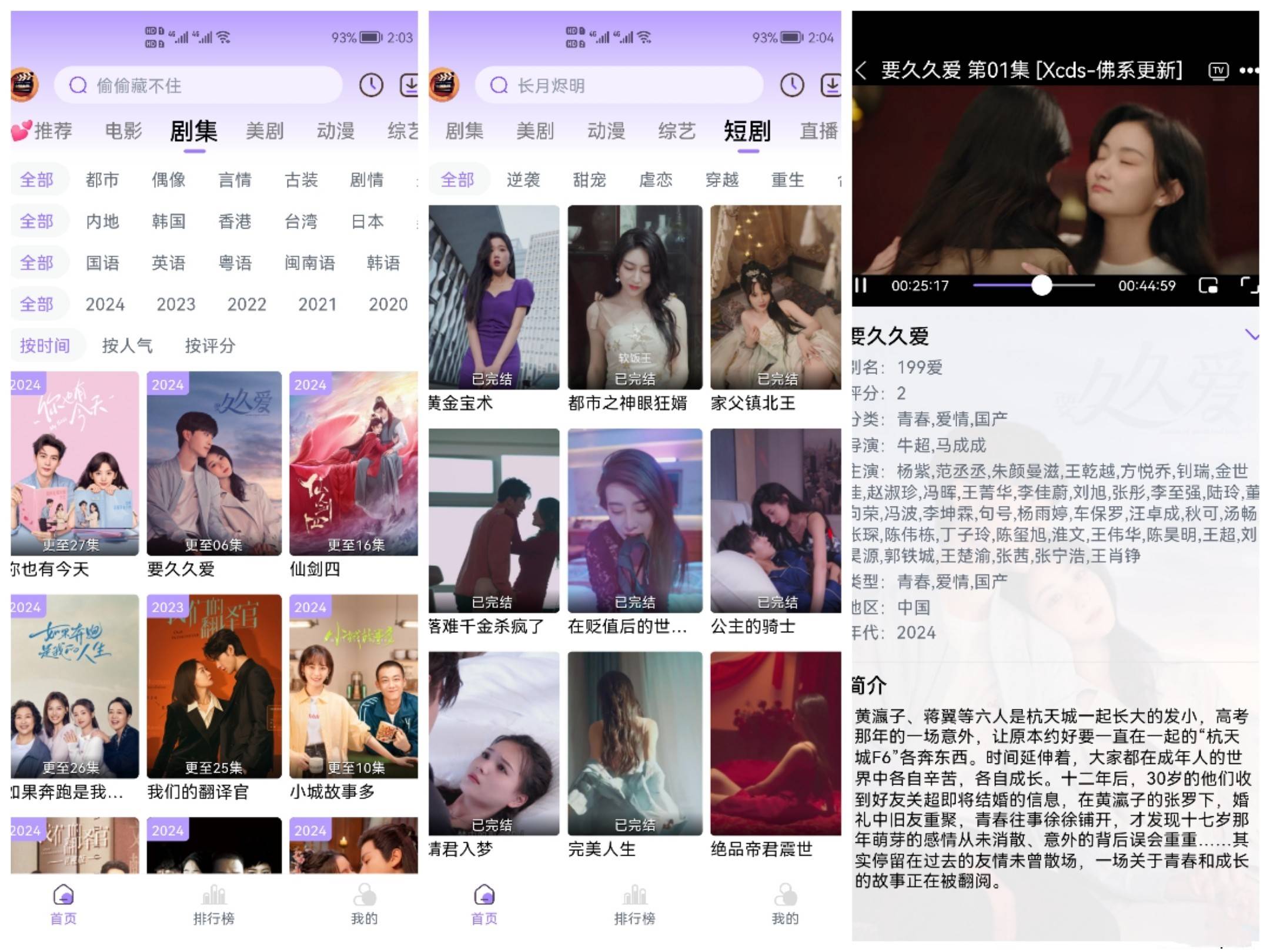Open 我的 profile in left bottom bar
This screenshot has height=952, width=1270.
(365, 905)
